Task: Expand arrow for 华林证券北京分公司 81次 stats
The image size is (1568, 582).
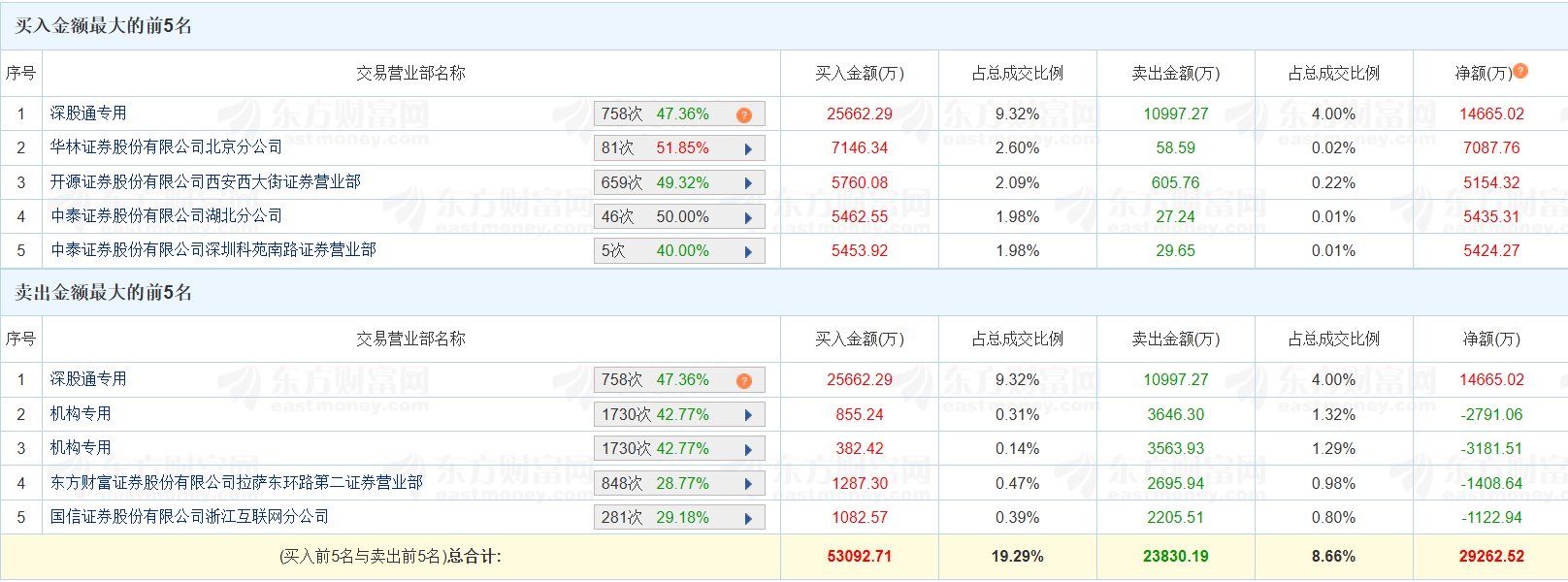Action: 748,149
